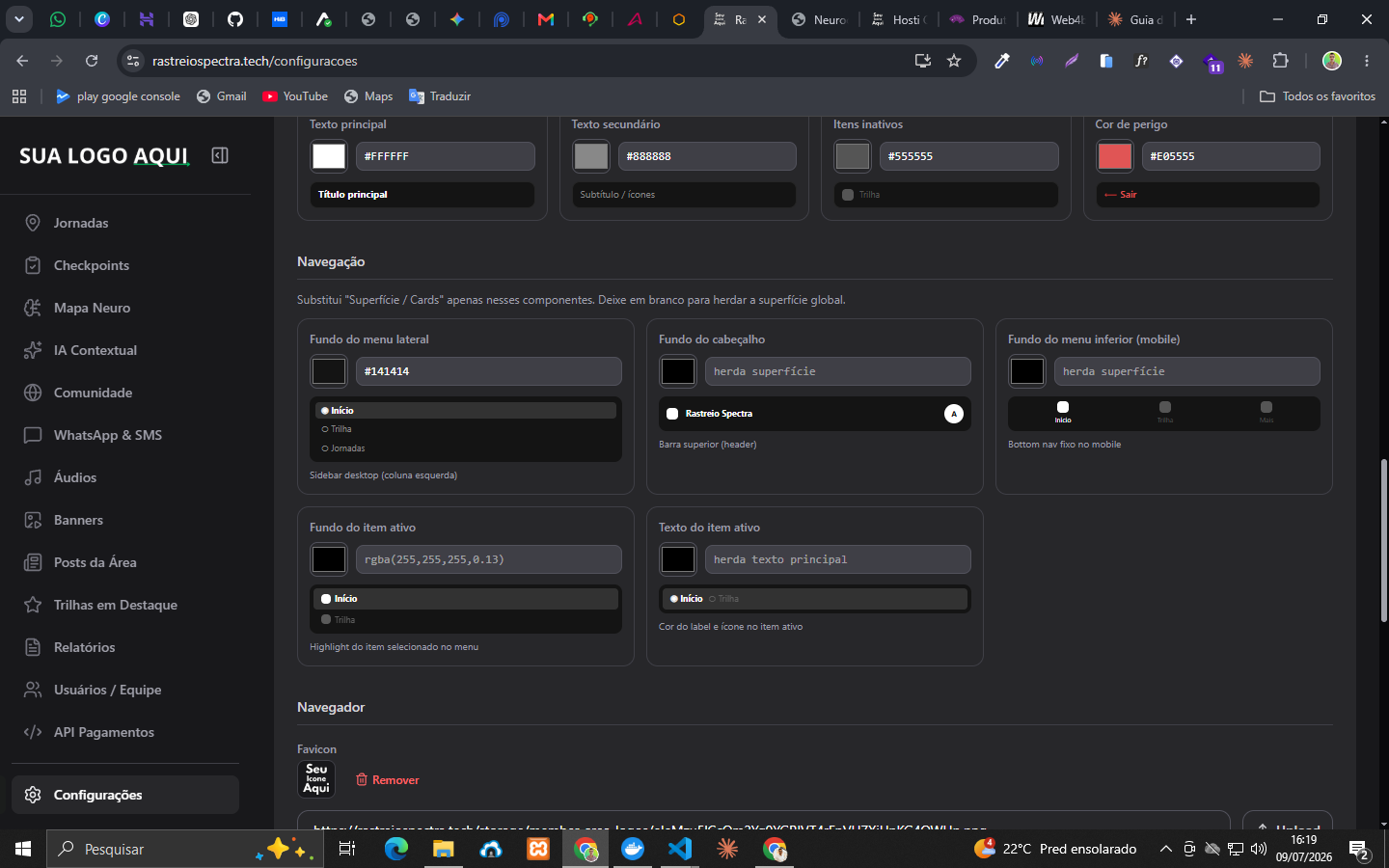Screen dimensions: 1389x868
Task: Open the YouTube bookmark
Action: pos(295,96)
